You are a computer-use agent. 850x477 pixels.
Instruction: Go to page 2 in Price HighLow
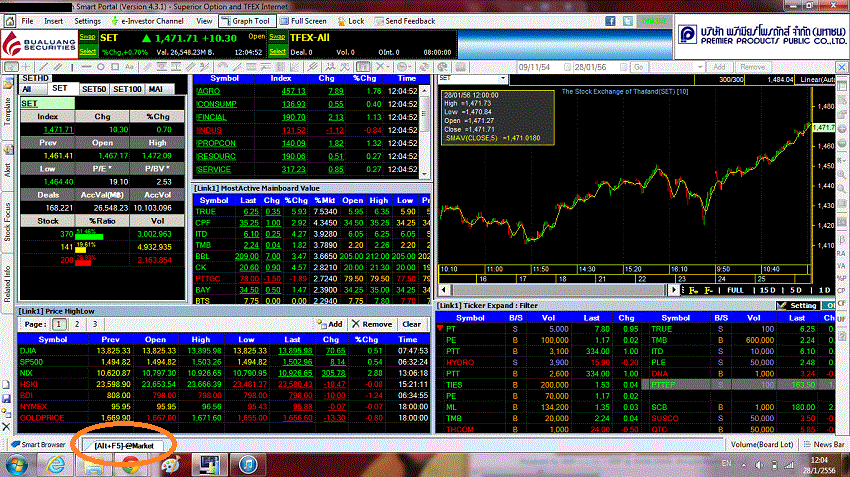click(77, 324)
